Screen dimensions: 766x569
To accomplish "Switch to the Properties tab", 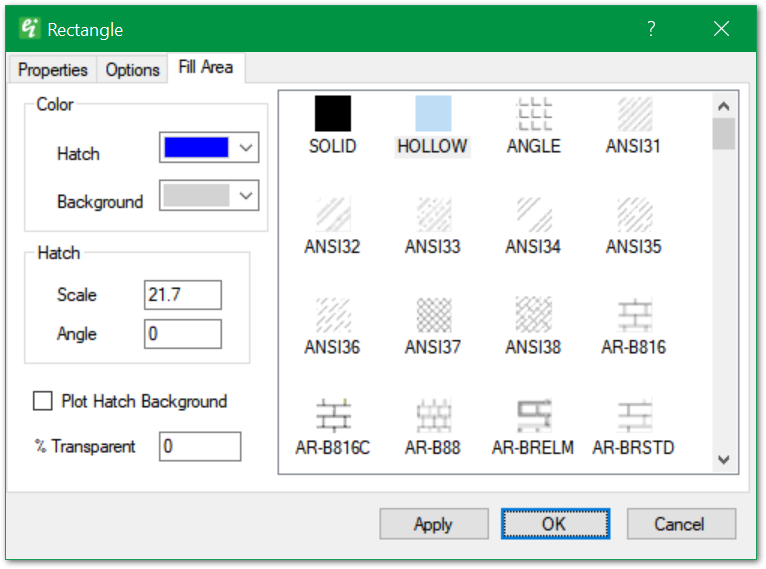I will pos(53,70).
